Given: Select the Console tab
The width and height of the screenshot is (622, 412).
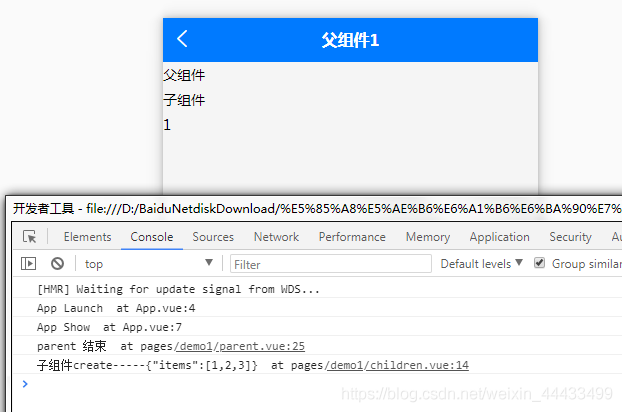Looking at the screenshot, I should click(x=152, y=237).
